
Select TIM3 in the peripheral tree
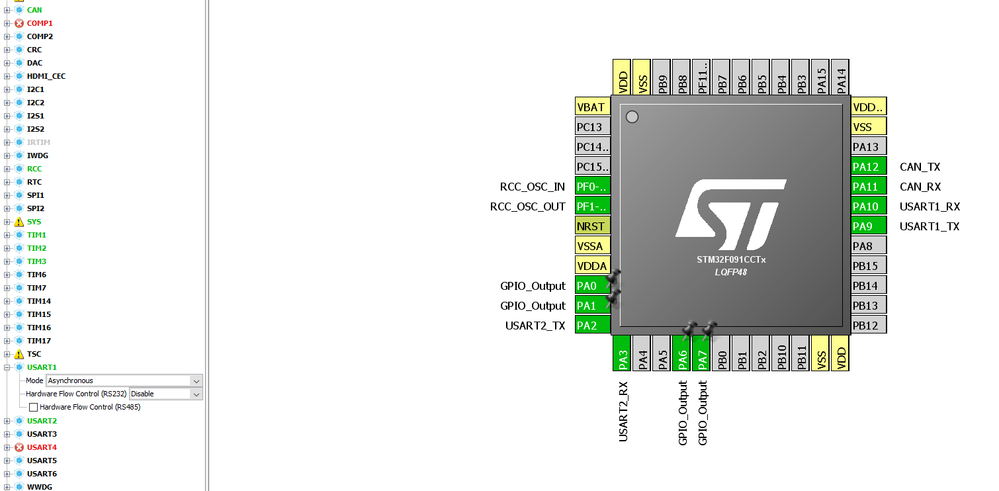pyautogui.click(x=36, y=262)
